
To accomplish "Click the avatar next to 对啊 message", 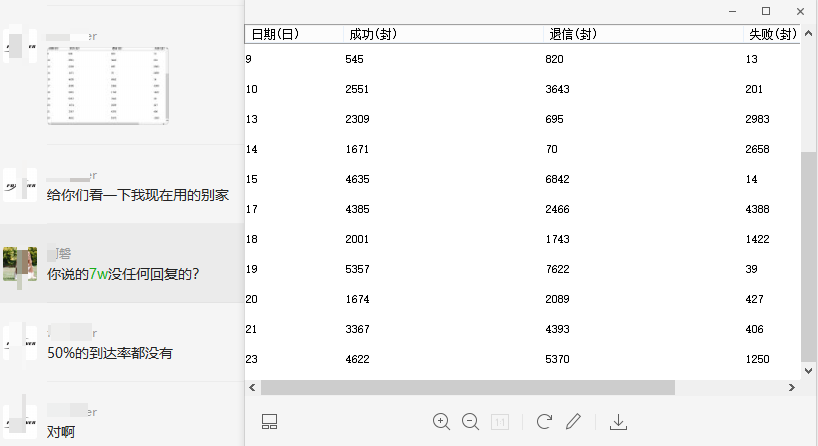I will [20, 422].
